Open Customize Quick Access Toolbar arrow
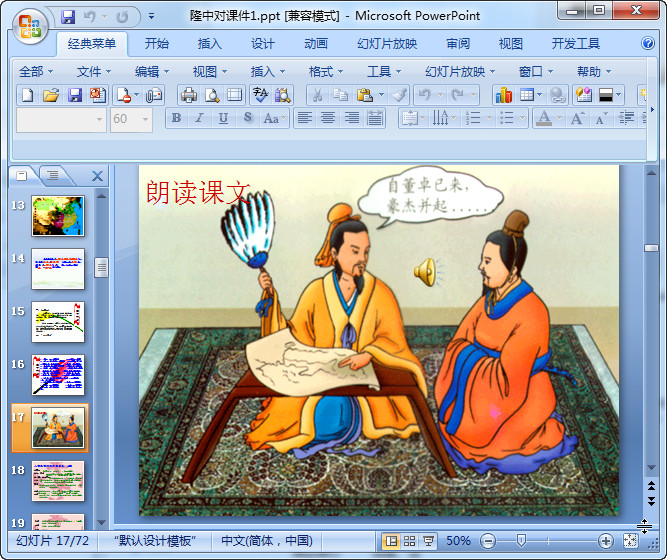The width and height of the screenshot is (667, 560). coord(151,17)
